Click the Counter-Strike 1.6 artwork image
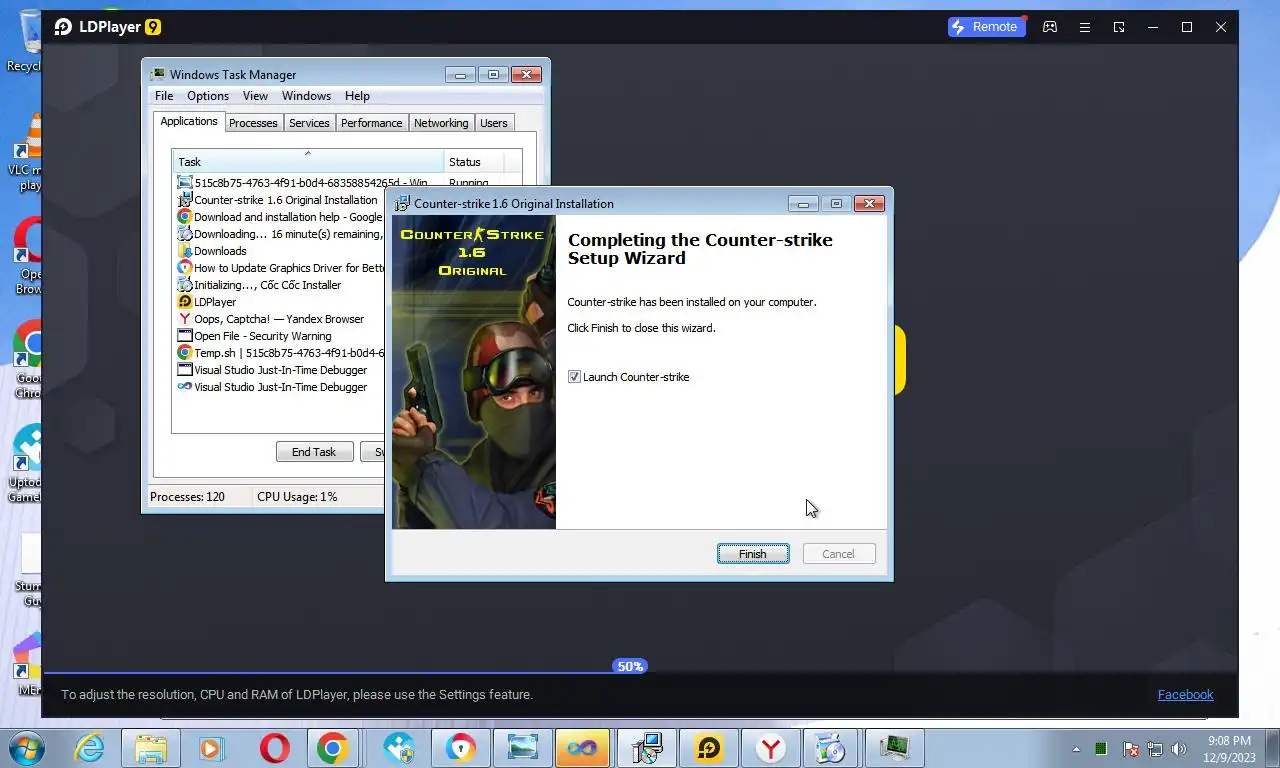Viewport: 1280px width, 768px height. coord(474,372)
